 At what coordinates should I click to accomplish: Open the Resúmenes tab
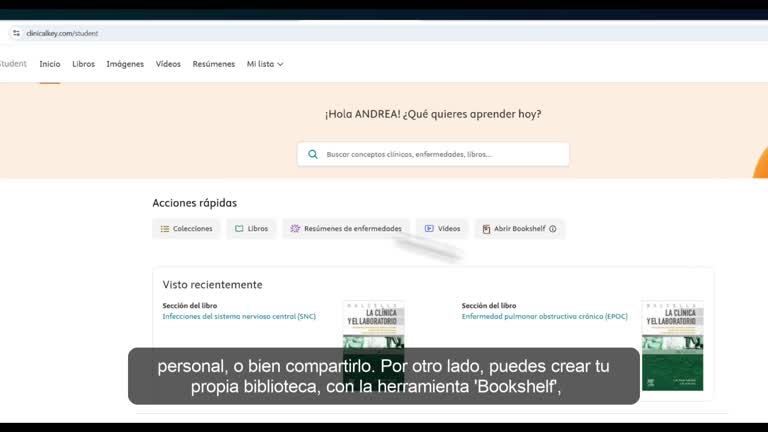[214, 64]
